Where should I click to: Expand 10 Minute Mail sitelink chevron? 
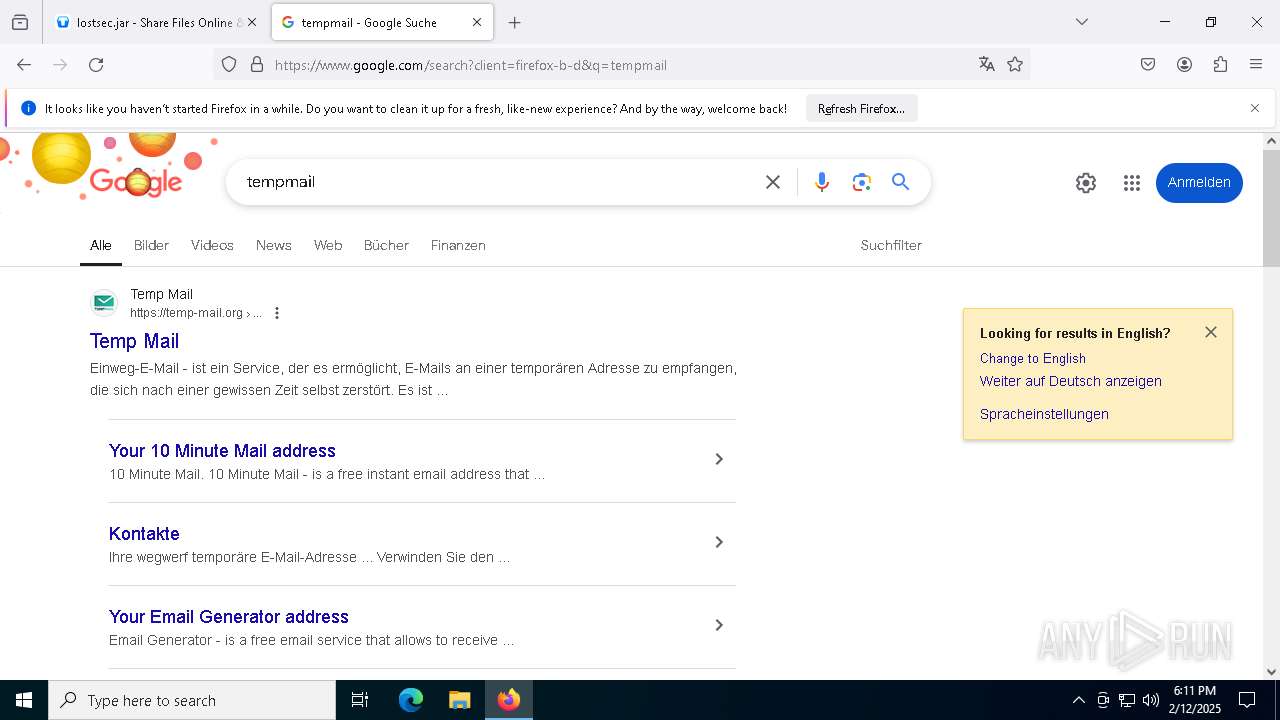click(718, 459)
